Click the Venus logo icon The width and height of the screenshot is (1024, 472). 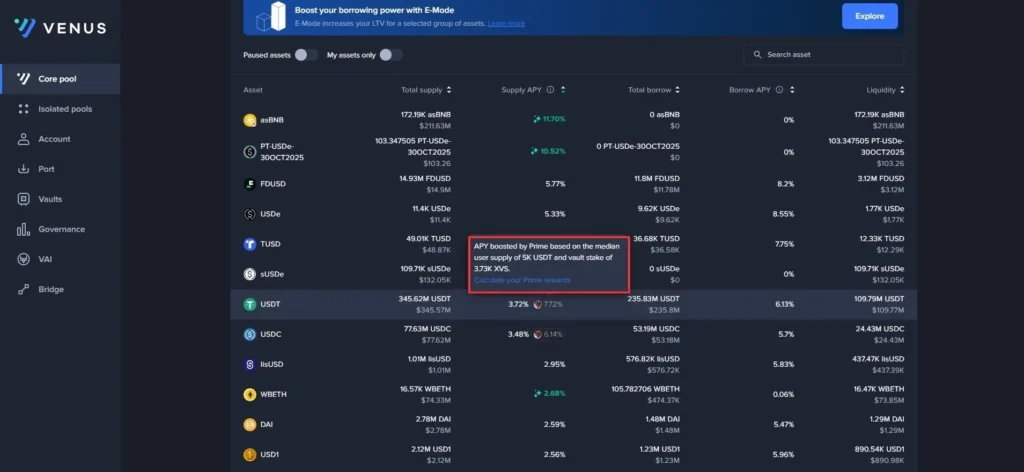pos(25,27)
